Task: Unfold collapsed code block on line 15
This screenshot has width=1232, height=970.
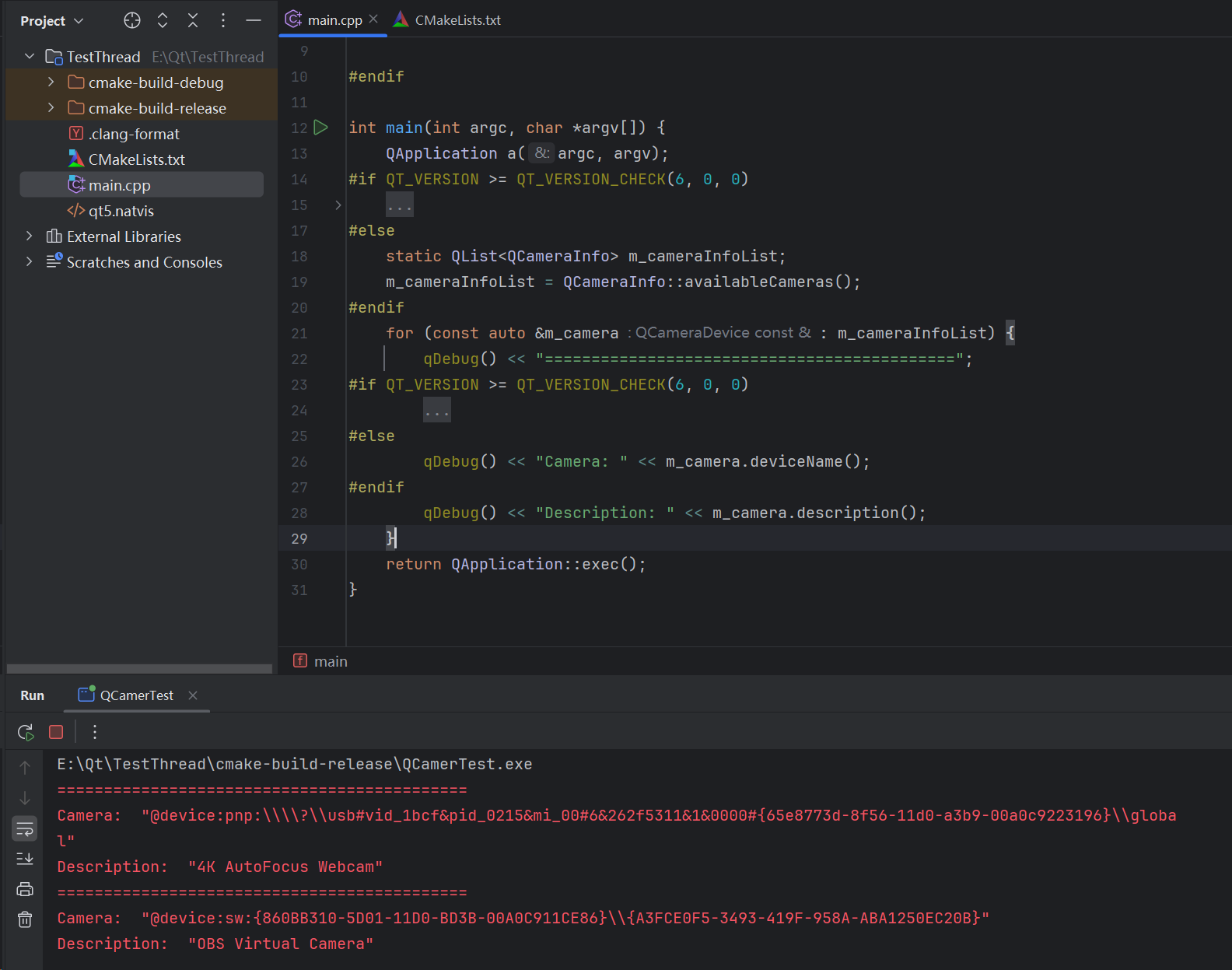Action: (338, 205)
